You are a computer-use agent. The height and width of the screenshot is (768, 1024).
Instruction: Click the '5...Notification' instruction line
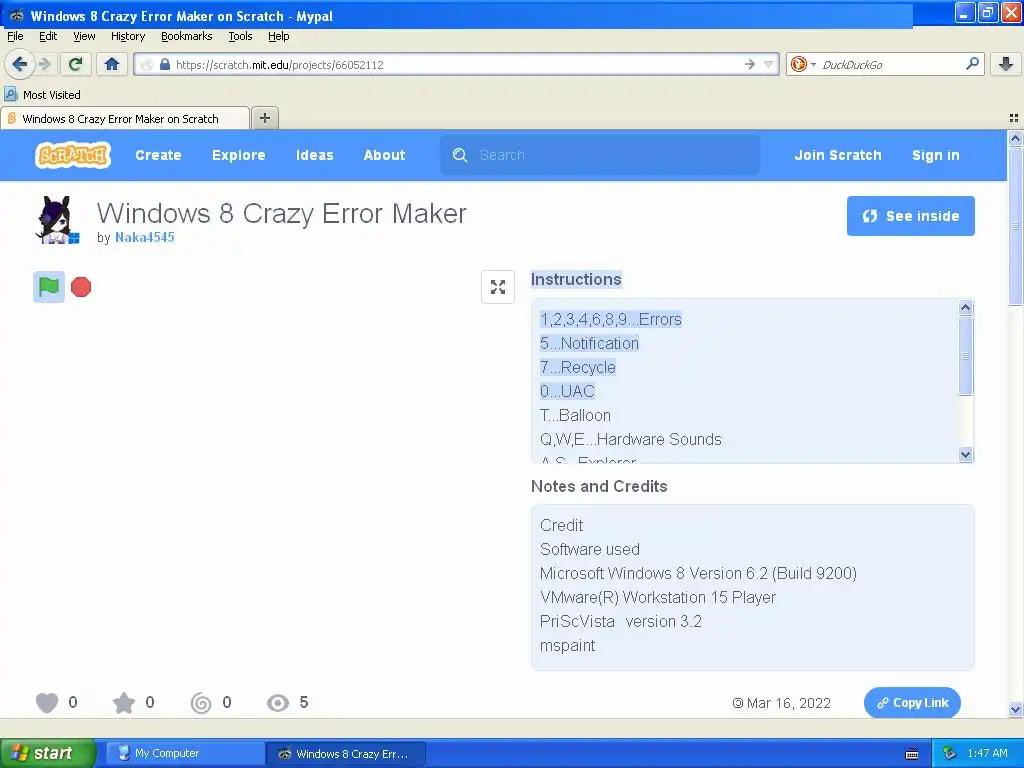pyautogui.click(x=589, y=344)
